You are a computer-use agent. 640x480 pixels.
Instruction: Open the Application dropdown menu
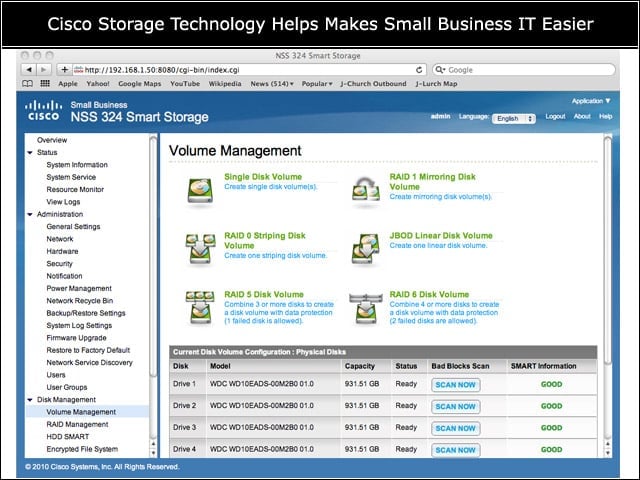(x=591, y=101)
